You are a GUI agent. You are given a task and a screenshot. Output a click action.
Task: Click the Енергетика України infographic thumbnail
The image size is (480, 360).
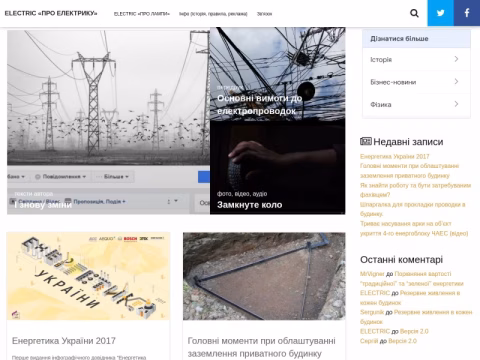coord(88,276)
